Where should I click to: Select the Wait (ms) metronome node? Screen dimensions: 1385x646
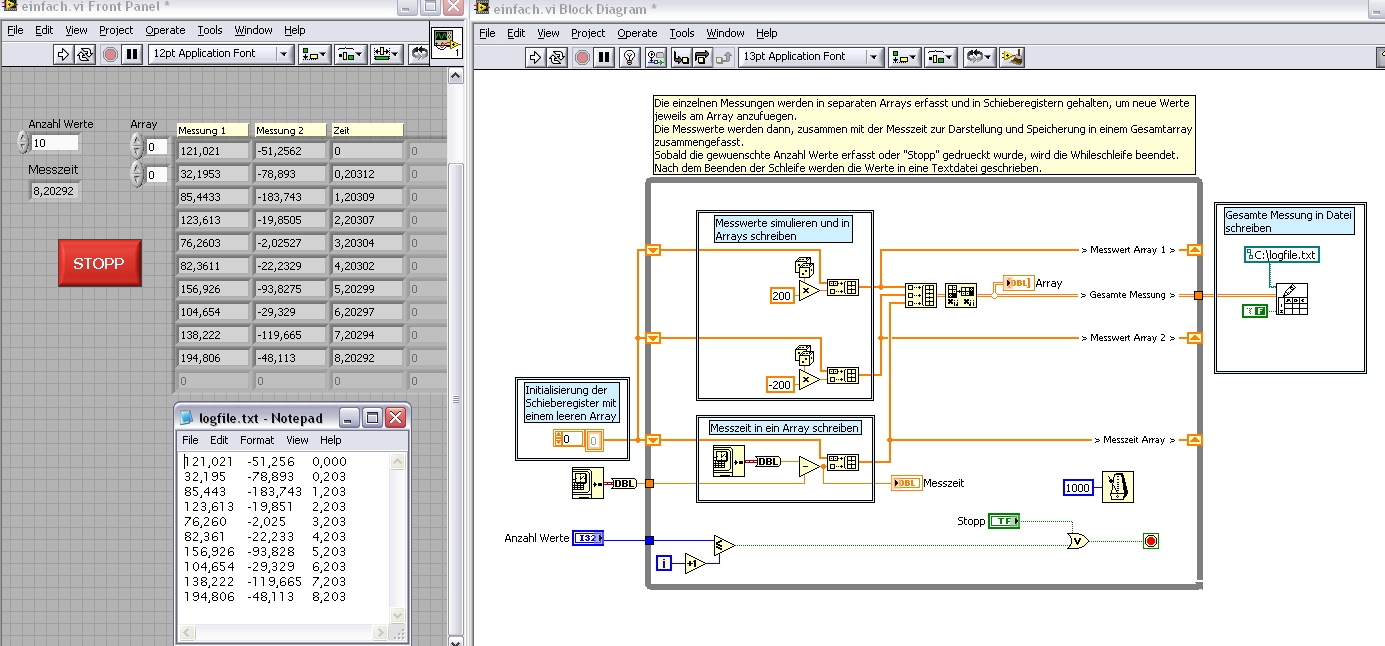pos(1117,487)
